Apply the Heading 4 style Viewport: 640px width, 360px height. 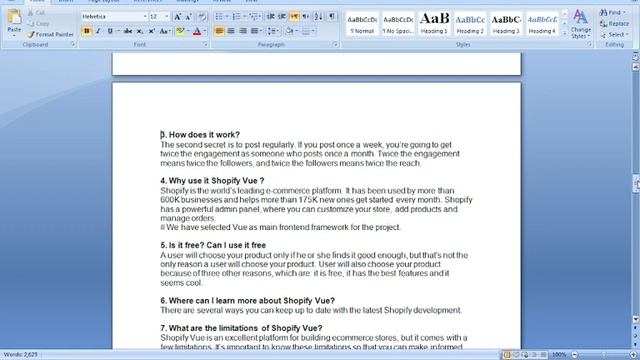[x=542, y=24]
